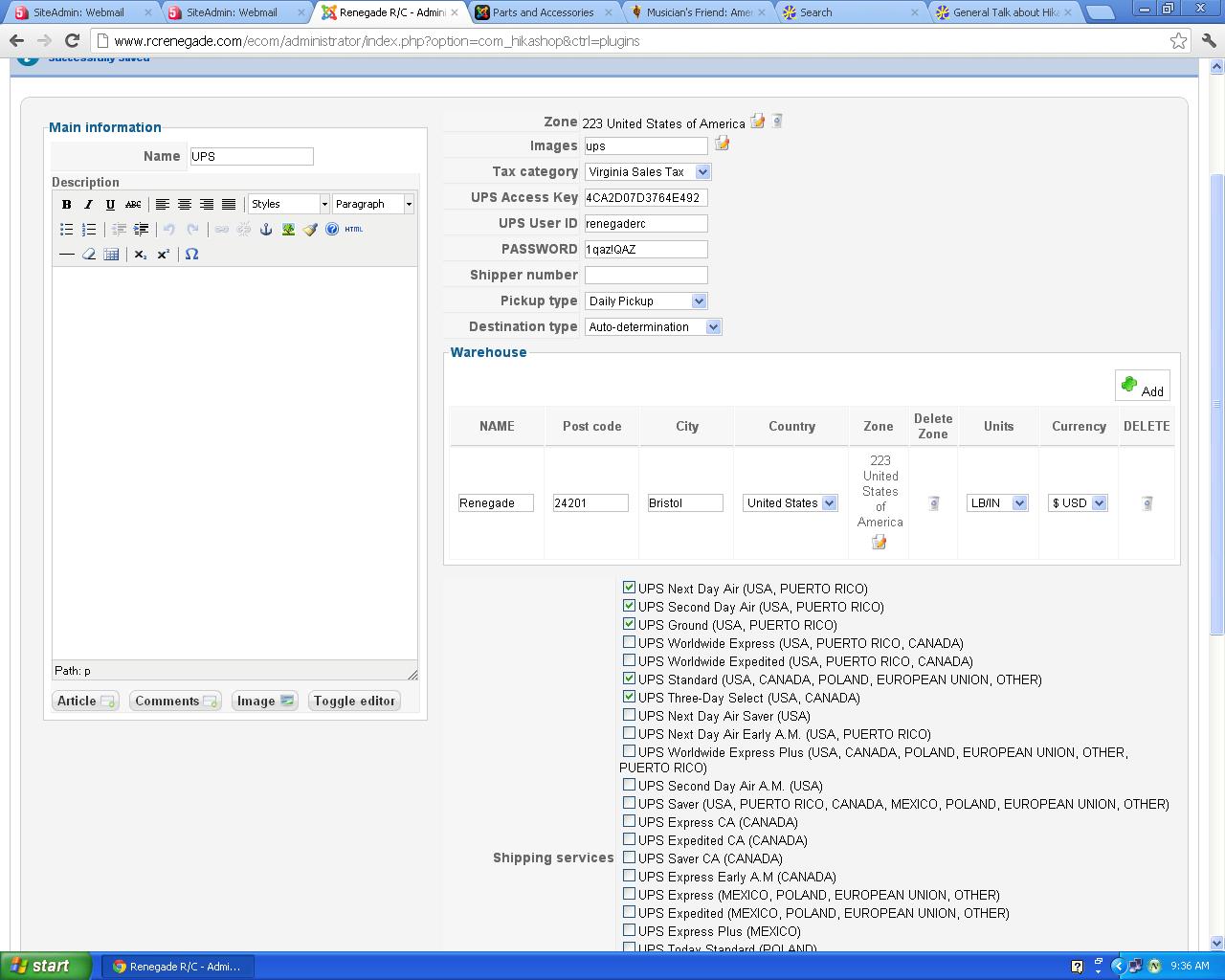1225x980 pixels.
Task: Insert an unordered bullet list
Action: click(x=66, y=229)
